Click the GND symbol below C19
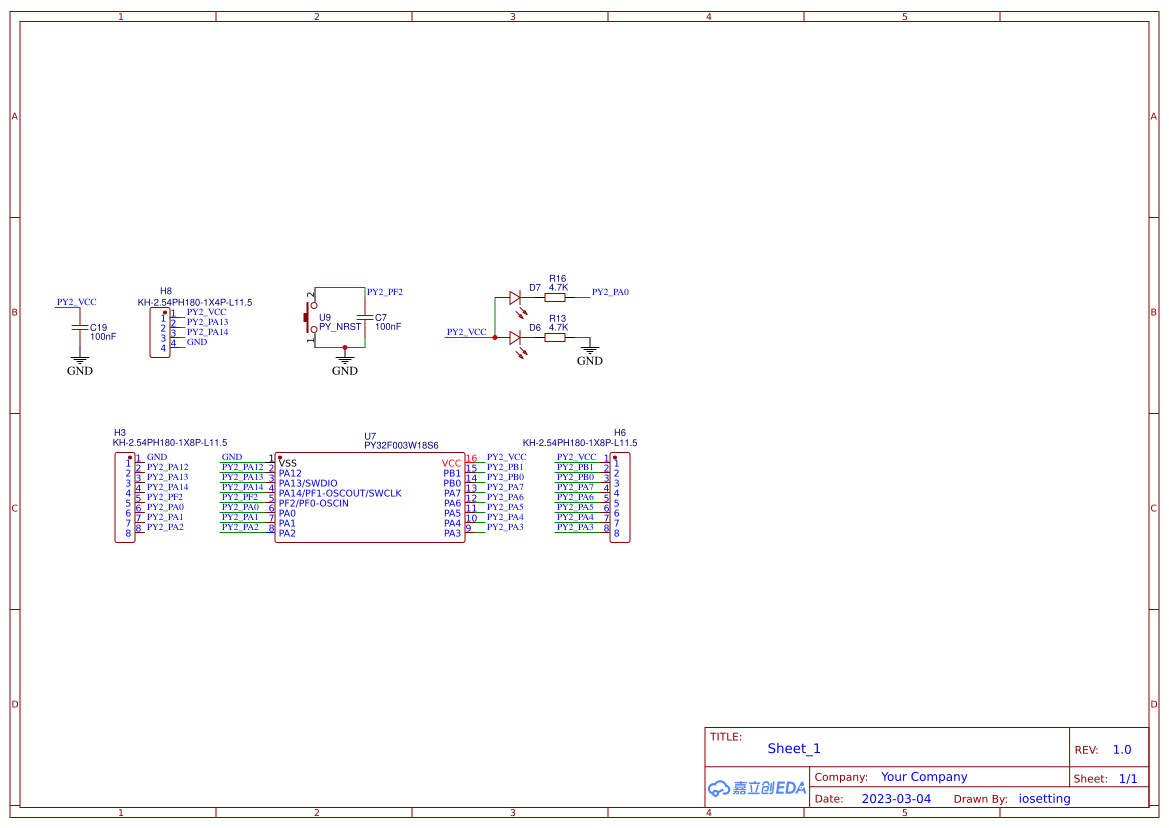1169x828 pixels. [x=80, y=366]
